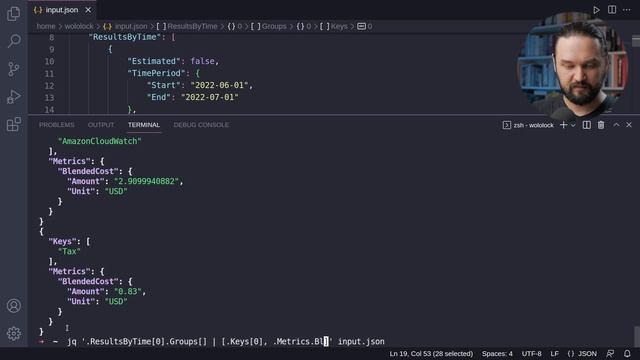The width and height of the screenshot is (640, 360).
Task: Click the terminal scrollbar thumb
Action: point(637,336)
